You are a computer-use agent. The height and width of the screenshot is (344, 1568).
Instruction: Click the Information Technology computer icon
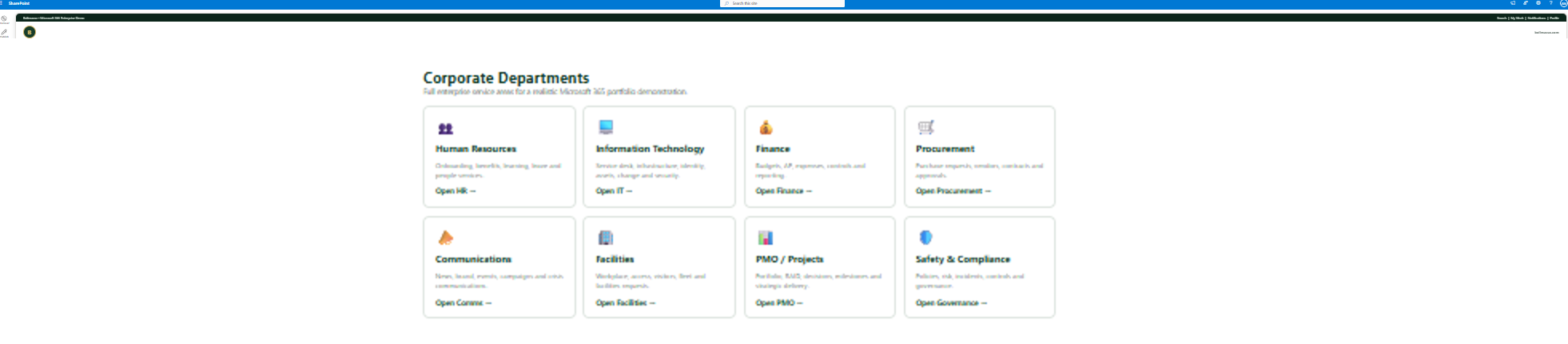click(606, 127)
